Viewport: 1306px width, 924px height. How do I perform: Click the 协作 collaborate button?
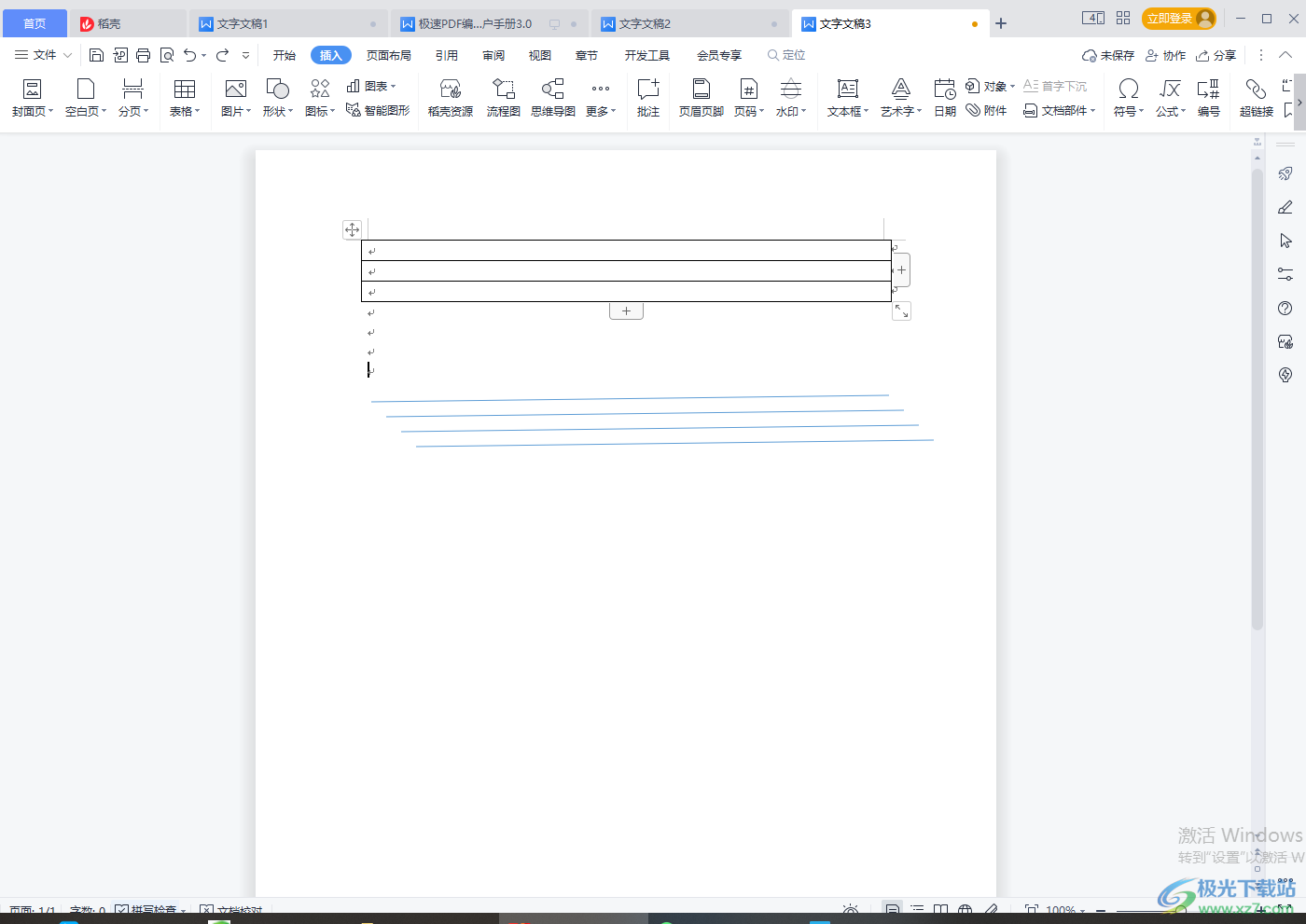click(x=1166, y=55)
